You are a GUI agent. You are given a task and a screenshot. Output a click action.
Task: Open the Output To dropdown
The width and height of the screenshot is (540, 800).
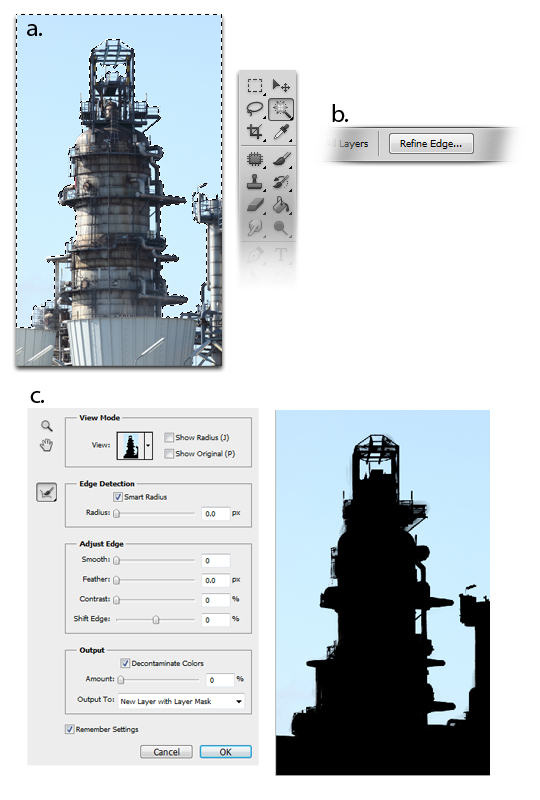[181, 702]
